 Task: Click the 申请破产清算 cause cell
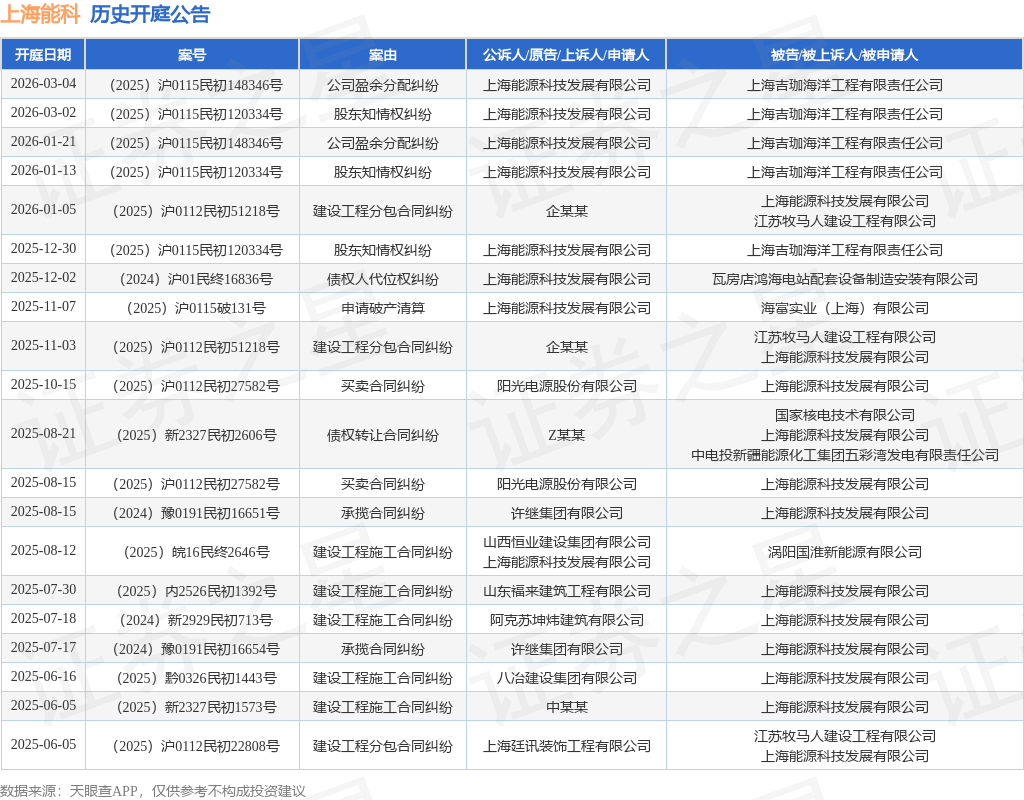tap(383, 308)
